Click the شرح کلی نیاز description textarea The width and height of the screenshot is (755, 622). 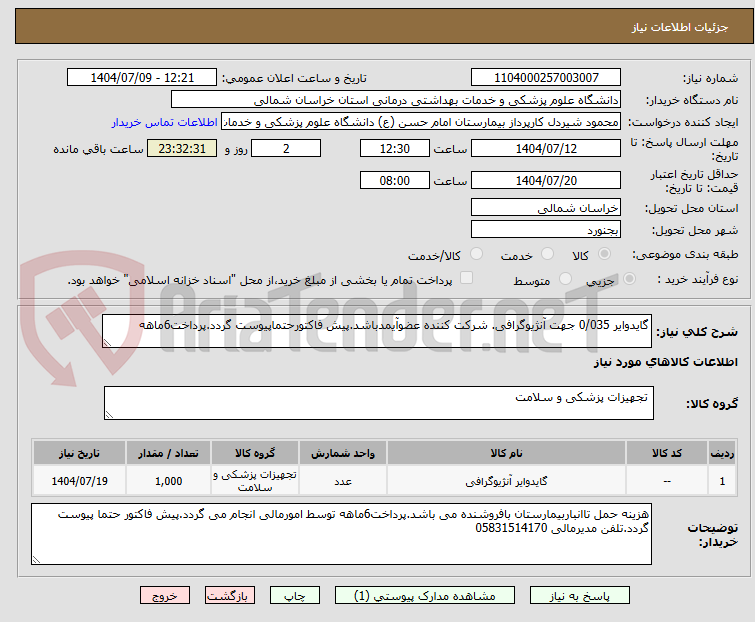377,331
